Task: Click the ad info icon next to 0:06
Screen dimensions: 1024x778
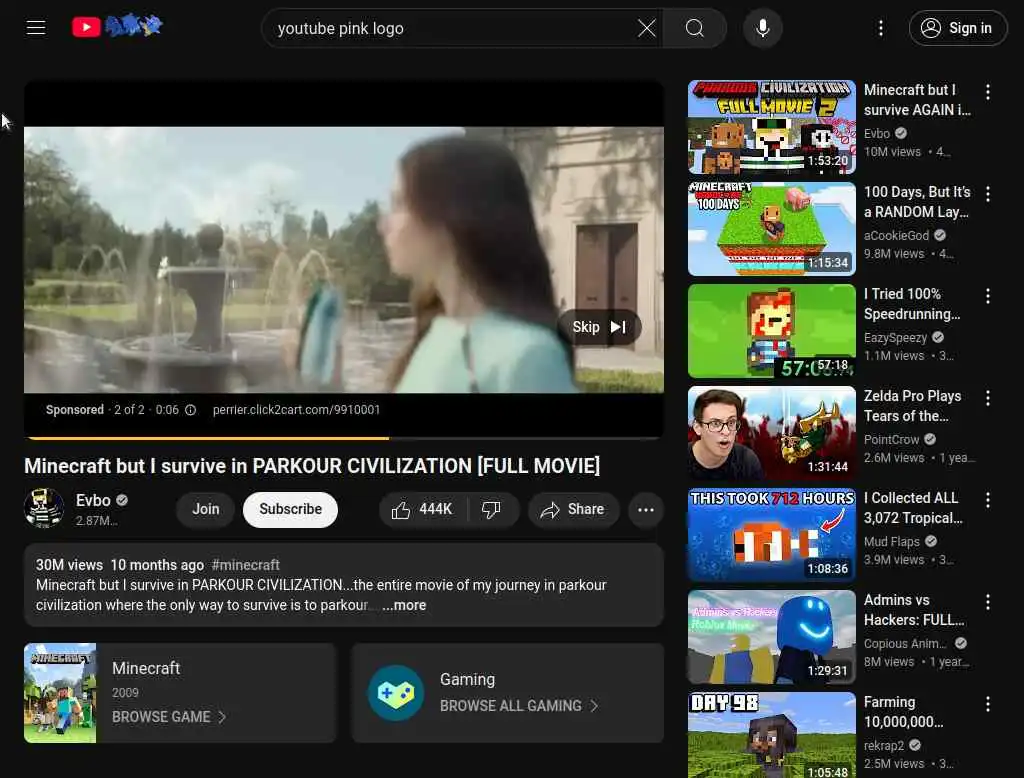Action: pos(190,410)
